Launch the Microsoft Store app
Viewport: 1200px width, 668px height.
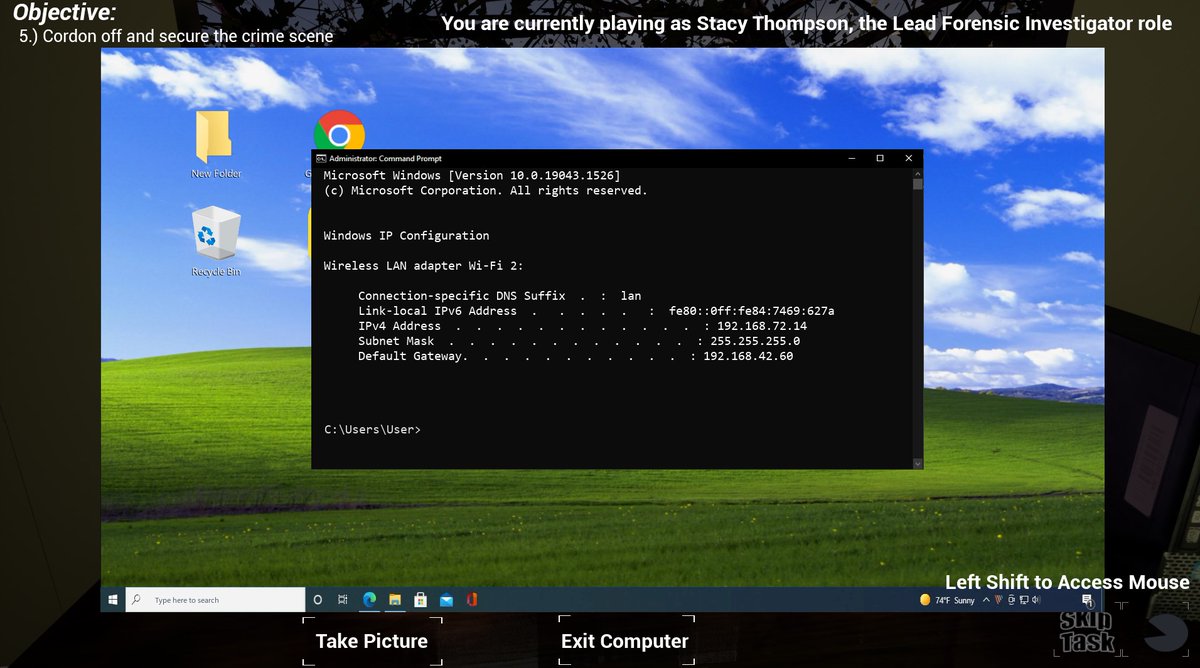(420, 599)
